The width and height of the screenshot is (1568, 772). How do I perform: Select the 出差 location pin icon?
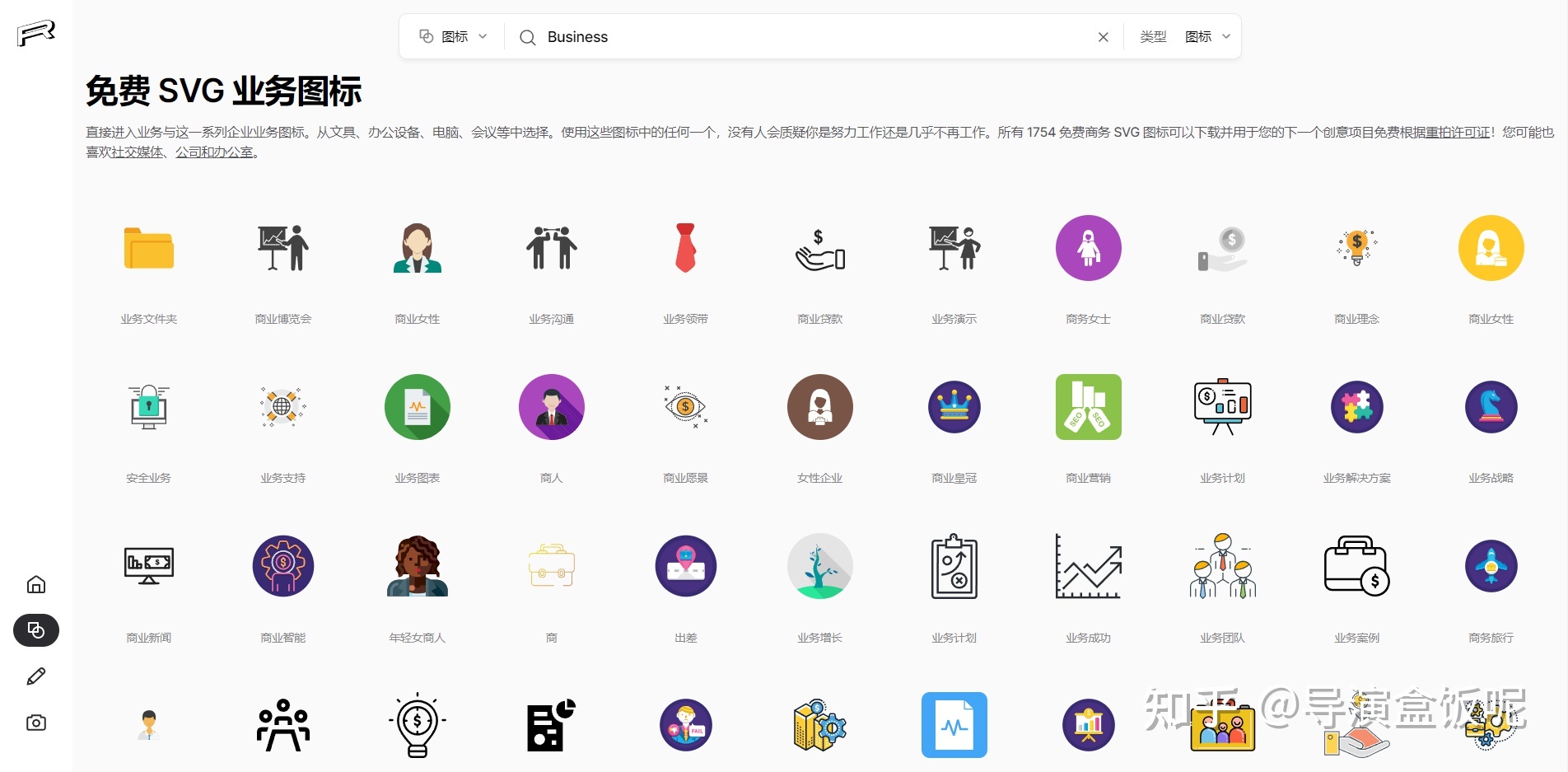[686, 566]
